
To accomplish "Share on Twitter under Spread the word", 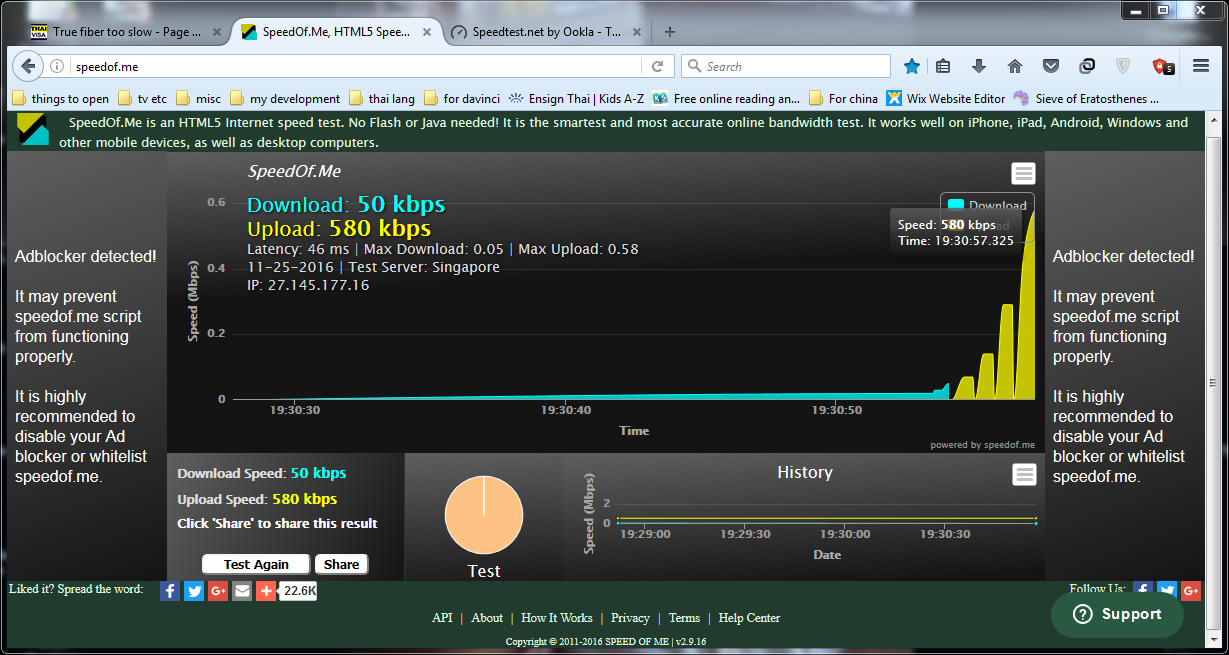I will (x=194, y=591).
